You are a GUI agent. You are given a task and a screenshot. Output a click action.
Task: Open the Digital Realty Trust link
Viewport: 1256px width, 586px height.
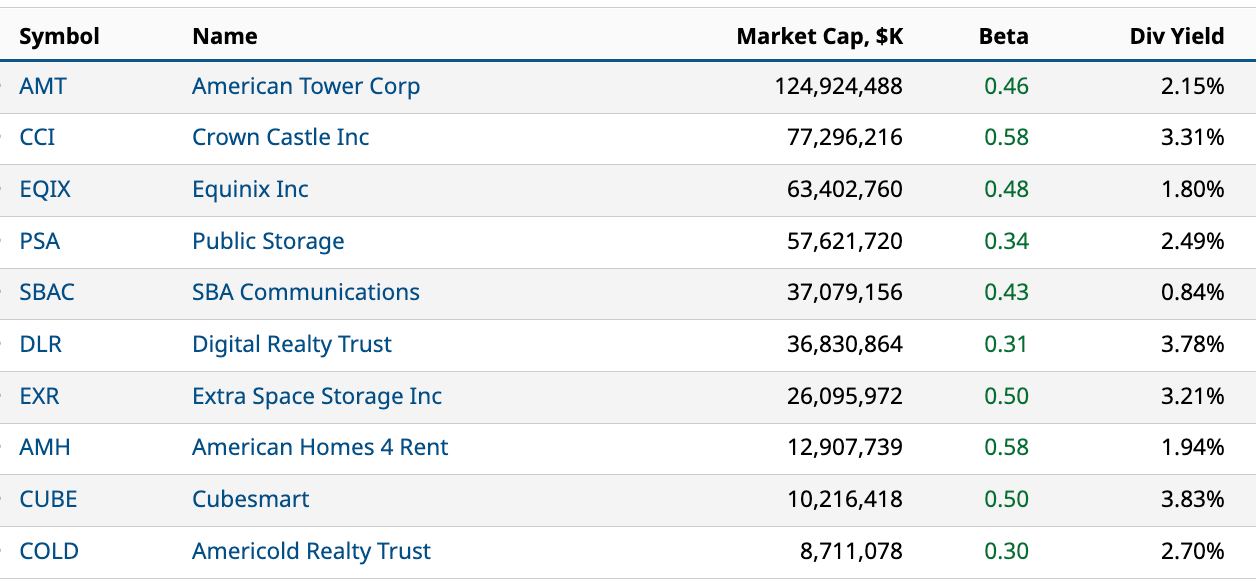(292, 344)
